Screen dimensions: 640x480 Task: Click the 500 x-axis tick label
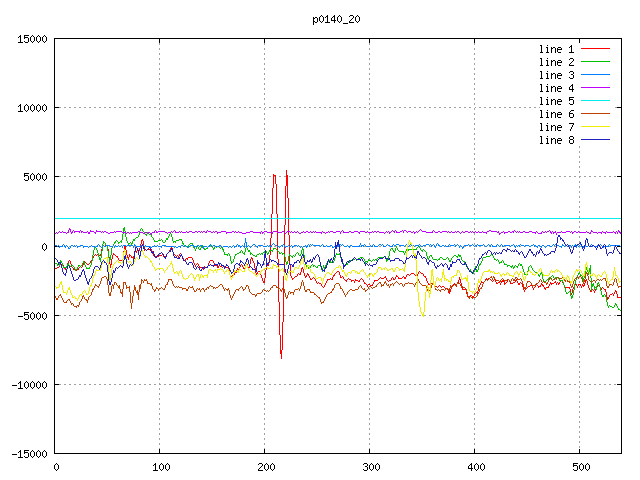coord(580,467)
